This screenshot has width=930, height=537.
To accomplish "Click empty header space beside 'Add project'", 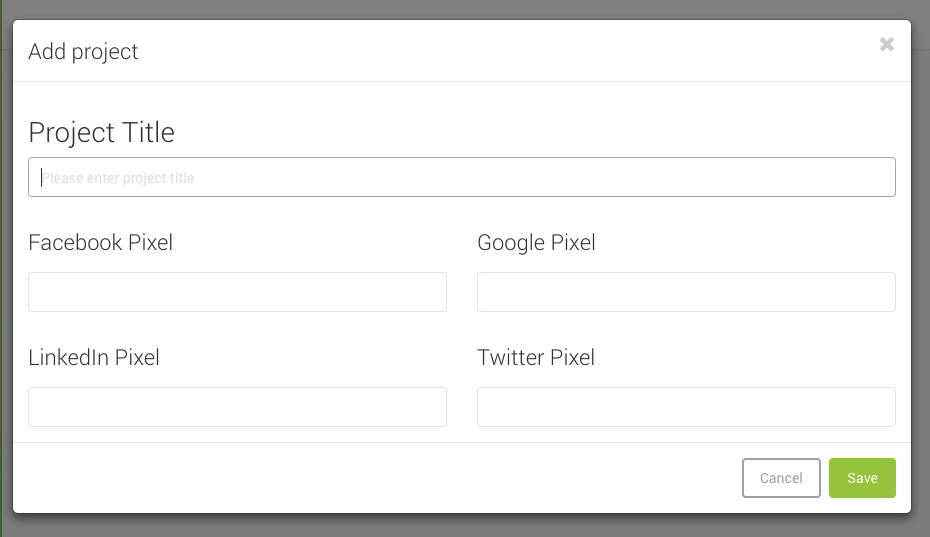I will tap(500, 51).
